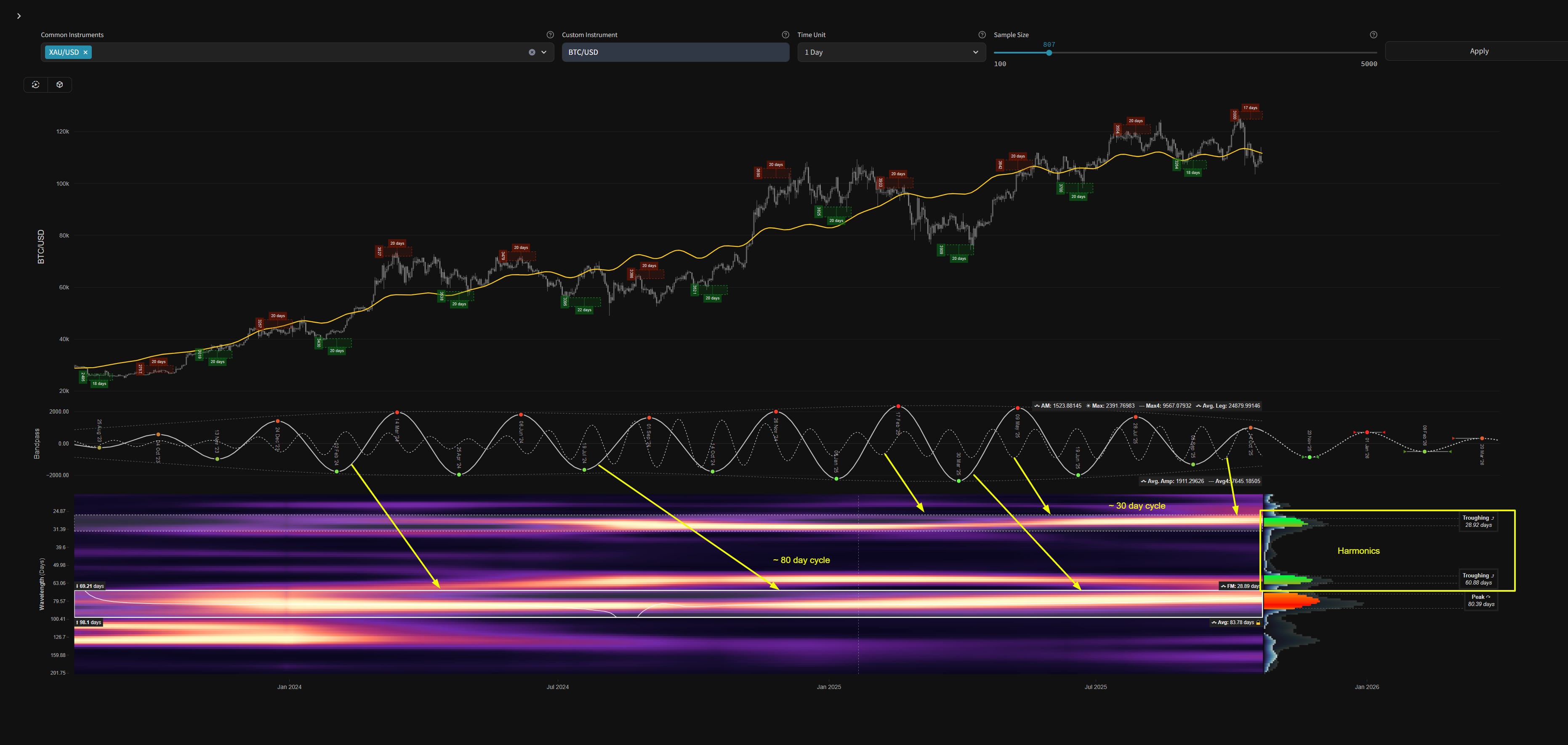The width and height of the screenshot is (1568, 745).
Task: Click the Avg. Amp: 1911.29626 readout
Action: tap(1173, 481)
